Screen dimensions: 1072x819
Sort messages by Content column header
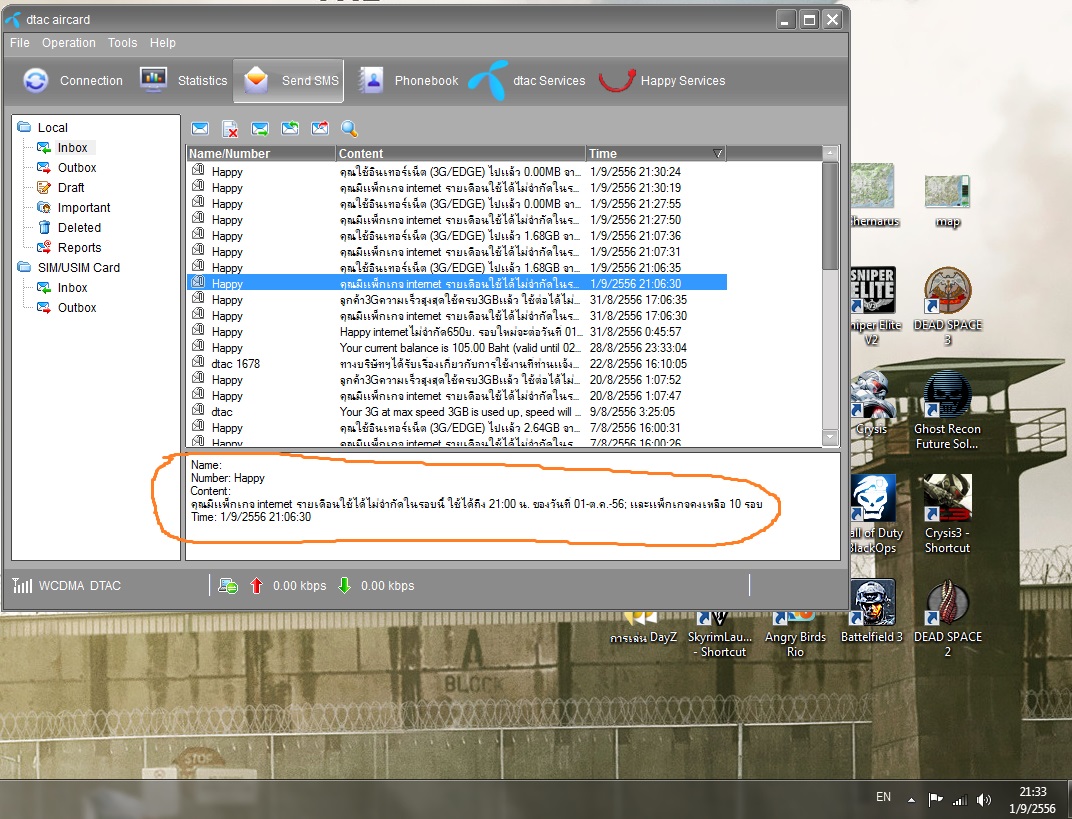pyautogui.click(x=461, y=153)
